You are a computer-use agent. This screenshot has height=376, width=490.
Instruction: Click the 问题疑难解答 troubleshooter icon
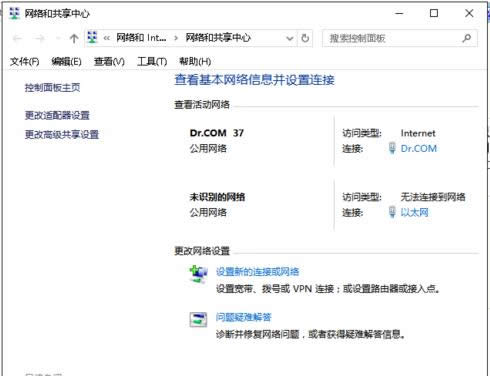[198, 320]
